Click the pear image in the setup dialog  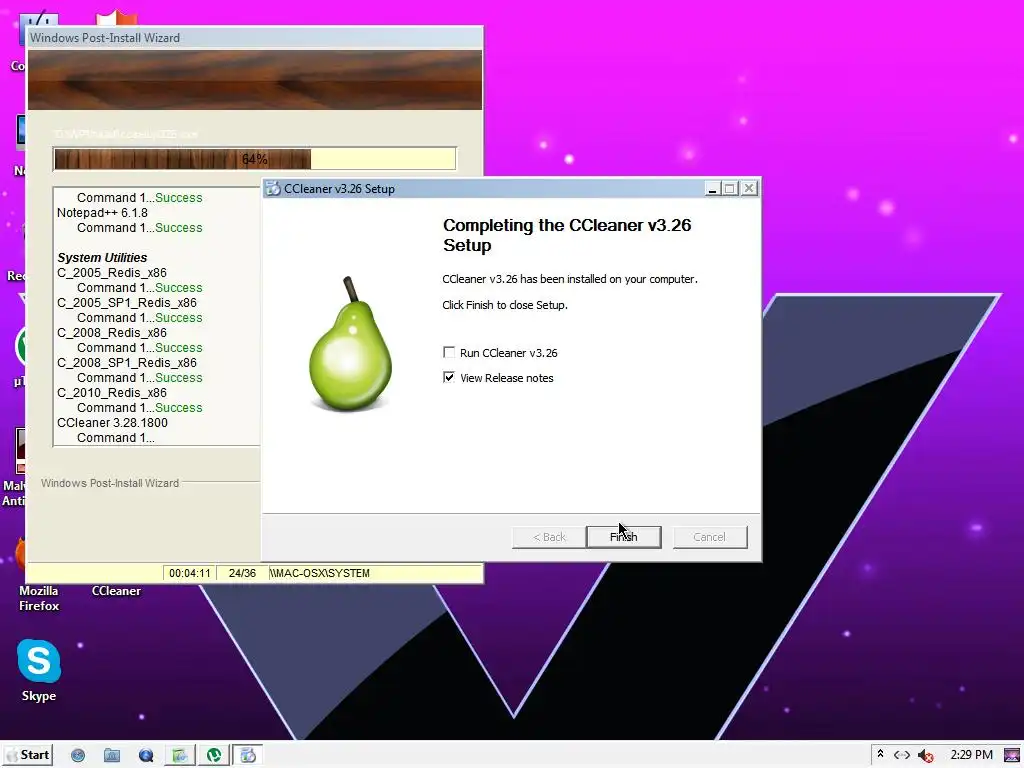pos(350,345)
